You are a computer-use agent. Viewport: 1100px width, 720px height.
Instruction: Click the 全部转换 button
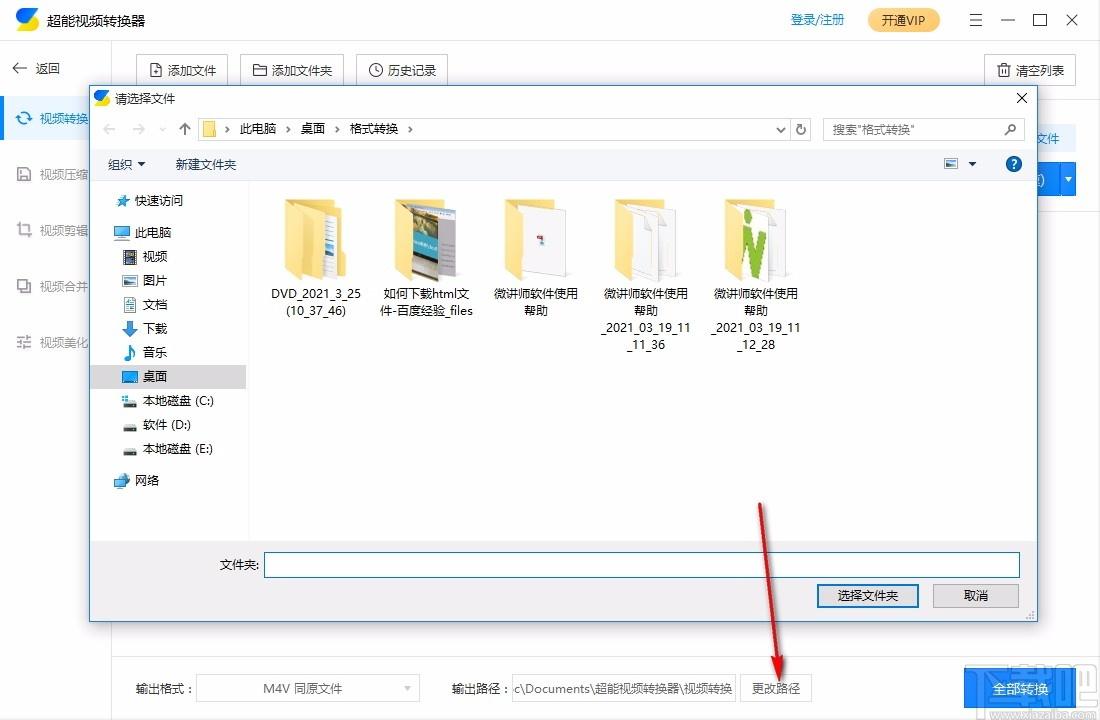[x=1019, y=688]
